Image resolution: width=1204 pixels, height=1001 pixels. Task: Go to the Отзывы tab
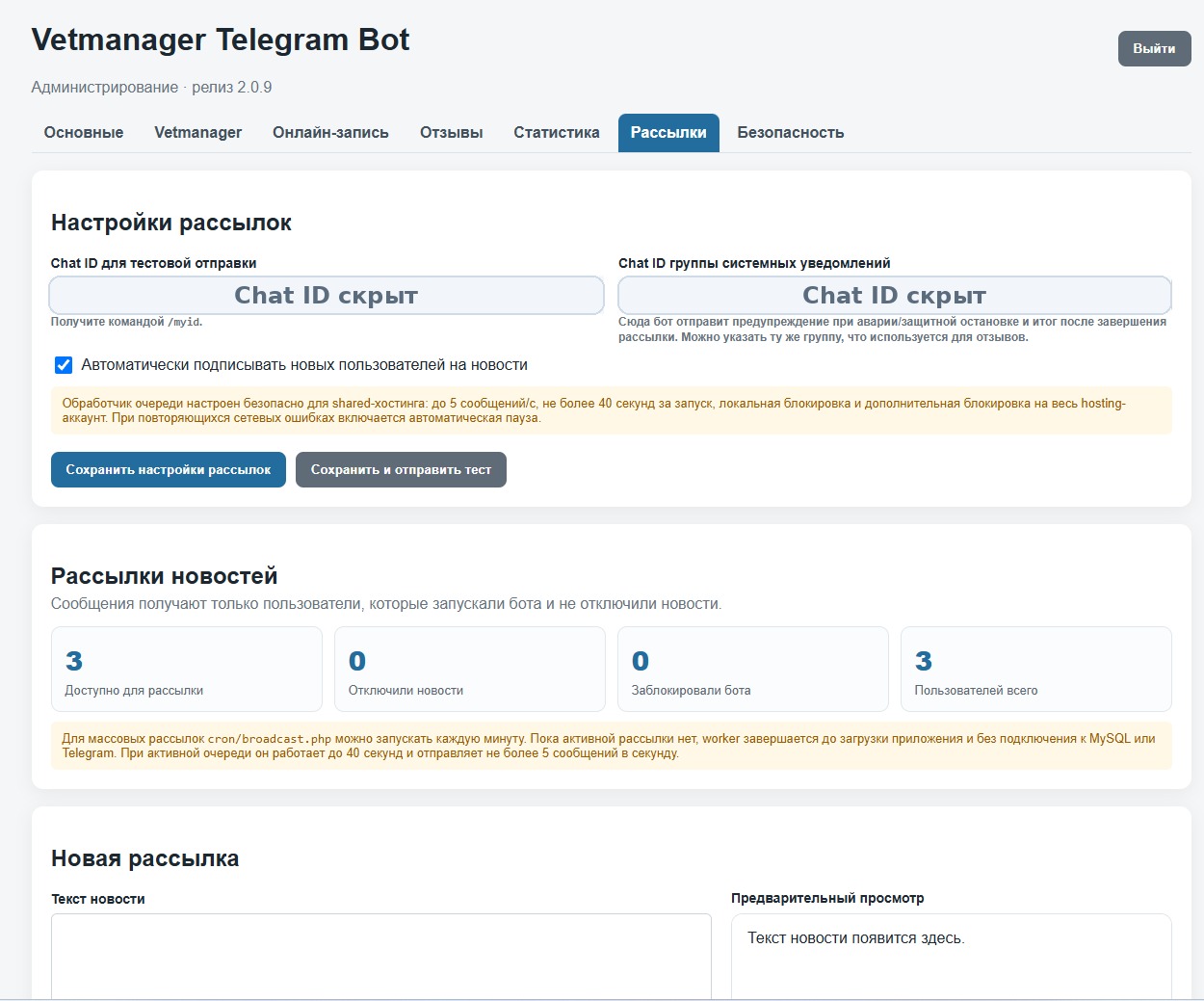coord(451,133)
